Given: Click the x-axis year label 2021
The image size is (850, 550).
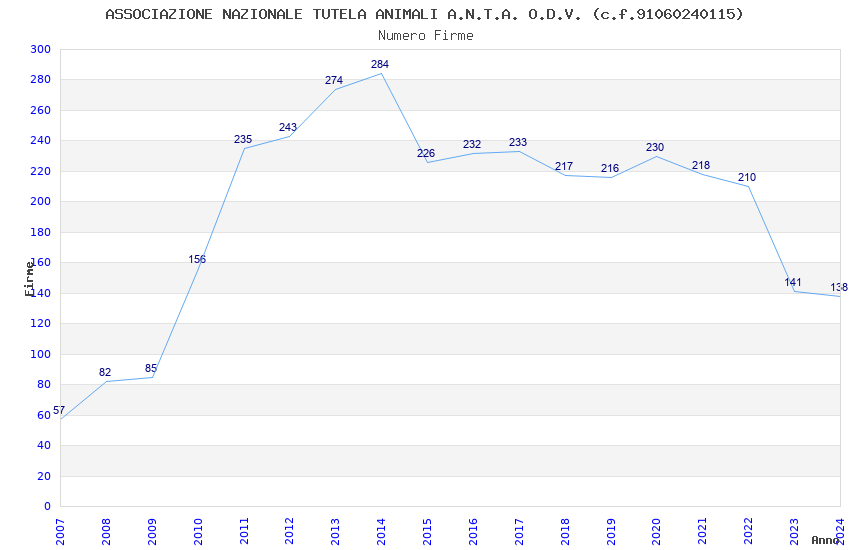Looking at the screenshot, I should 703,532.
